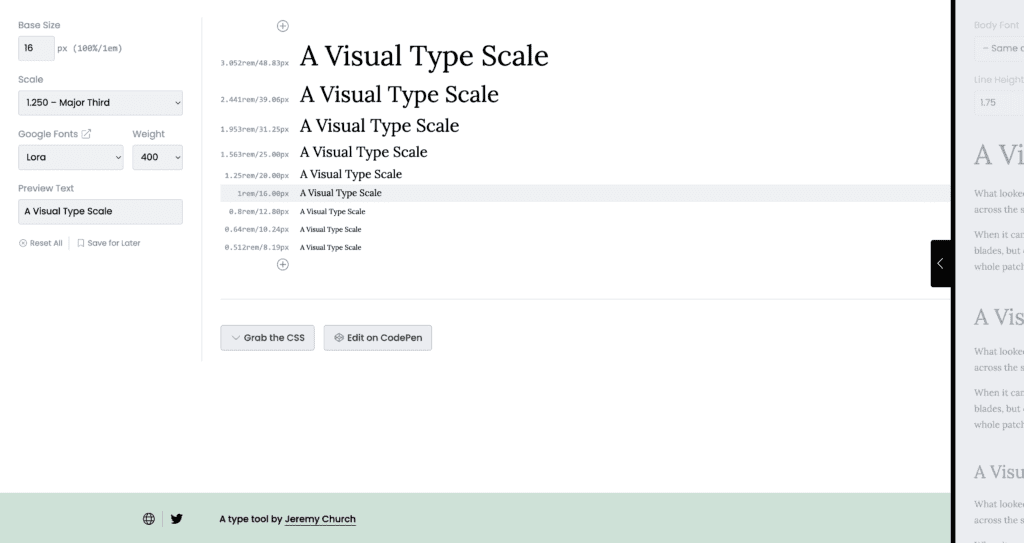This screenshot has width=1024, height=543.
Task: Open the Google Fonts external link icon
Action: point(86,134)
